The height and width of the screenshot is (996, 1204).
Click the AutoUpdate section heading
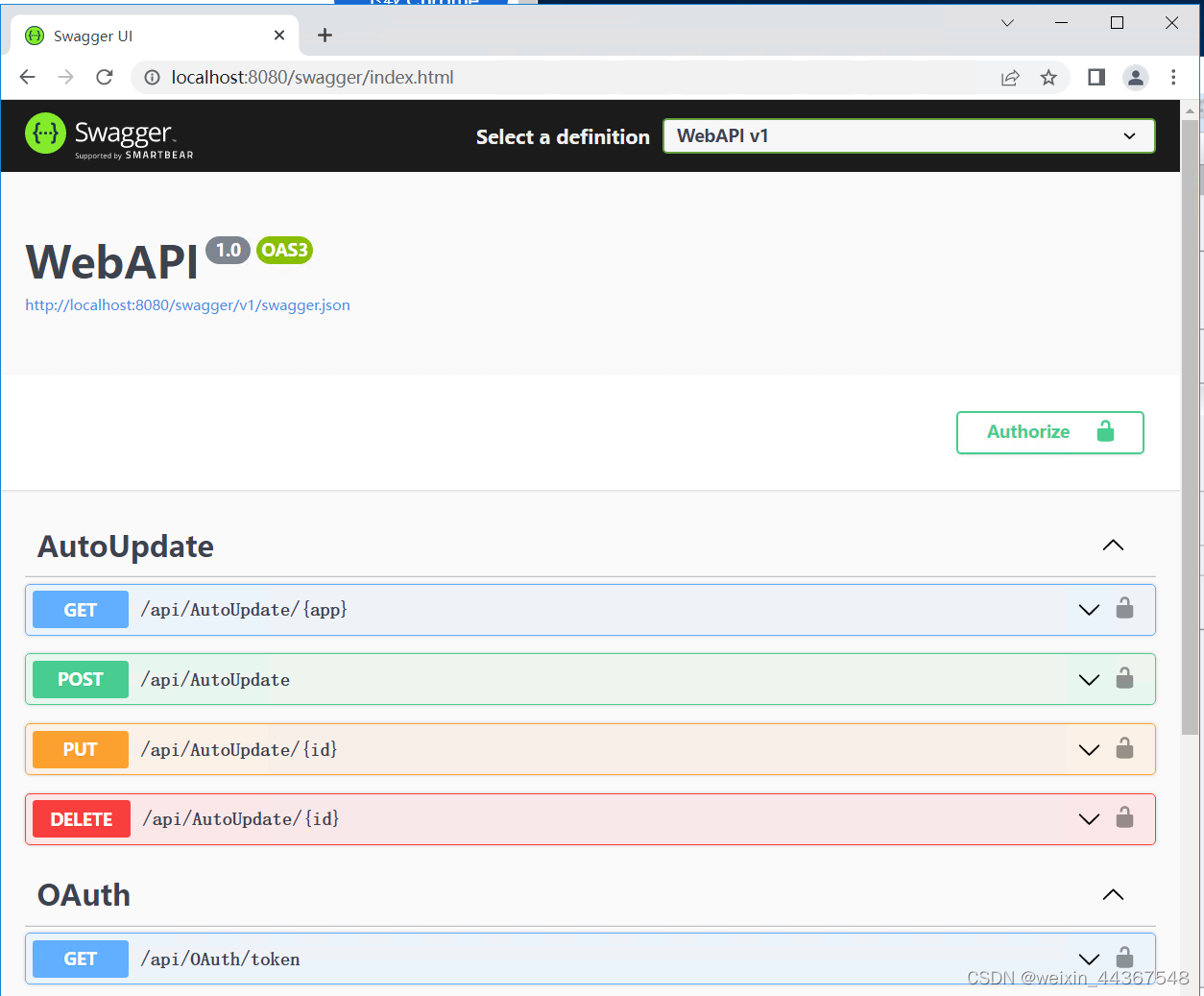(x=126, y=547)
